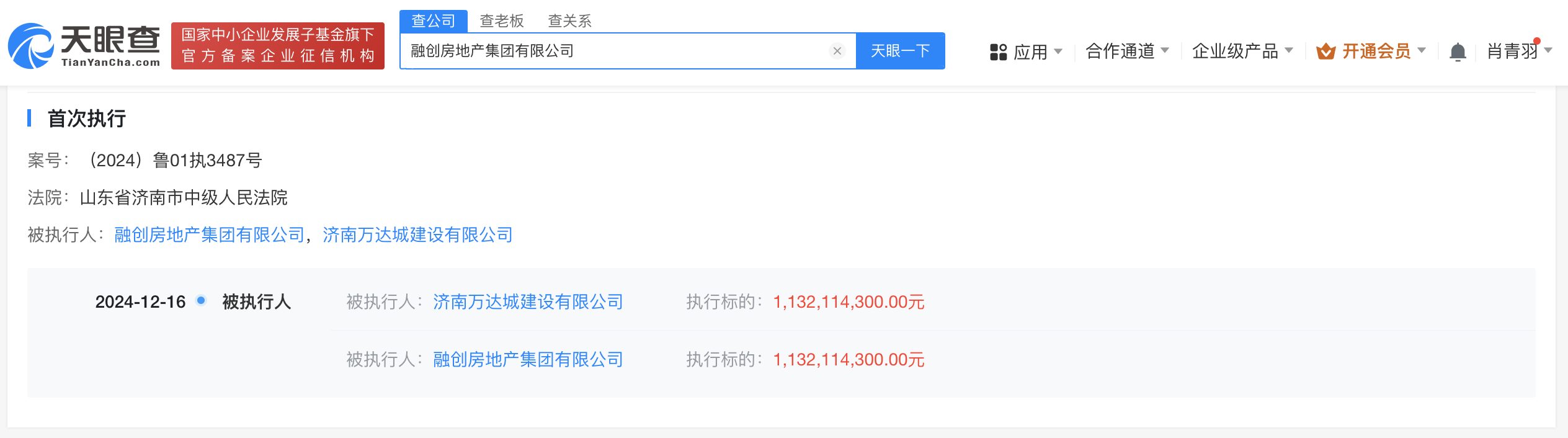This screenshot has height=438, width=1568.
Task: Open the TianYanCha logo home link
Action: click(84, 46)
